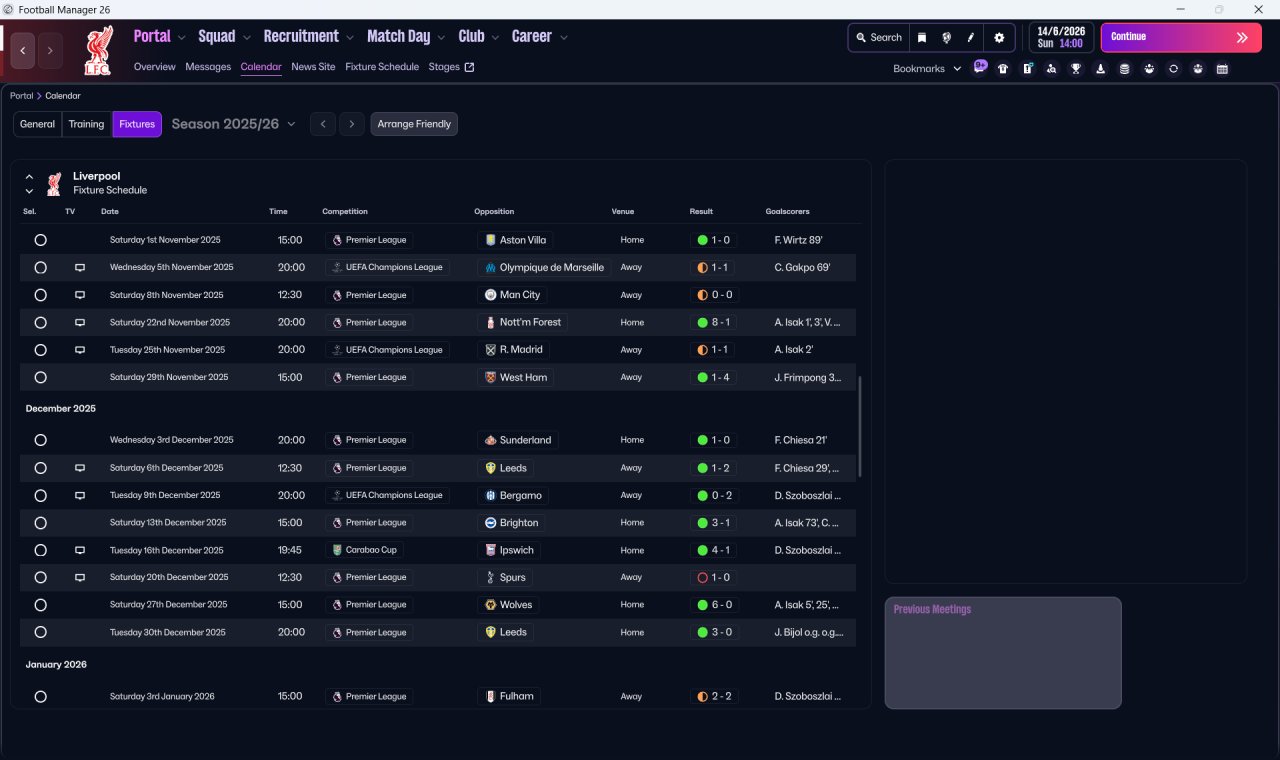
Task: Expand the Bookmarks dropdown
Action: point(927,69)
